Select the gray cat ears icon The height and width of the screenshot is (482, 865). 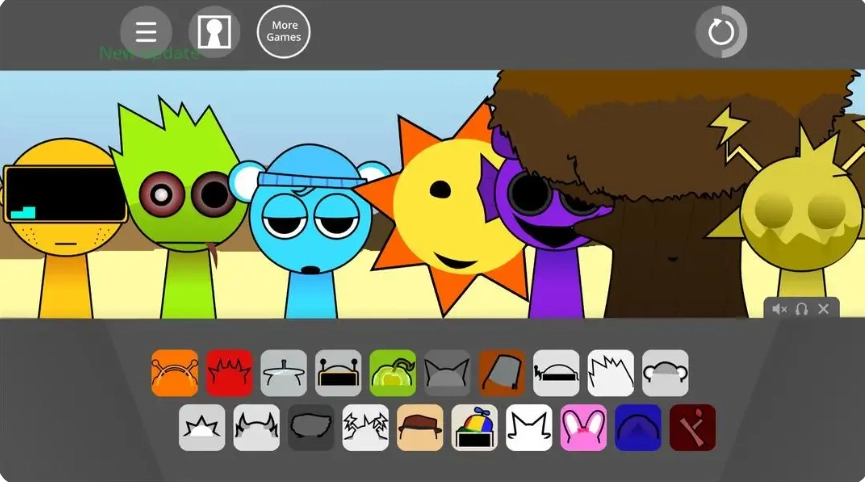point(447,373)
